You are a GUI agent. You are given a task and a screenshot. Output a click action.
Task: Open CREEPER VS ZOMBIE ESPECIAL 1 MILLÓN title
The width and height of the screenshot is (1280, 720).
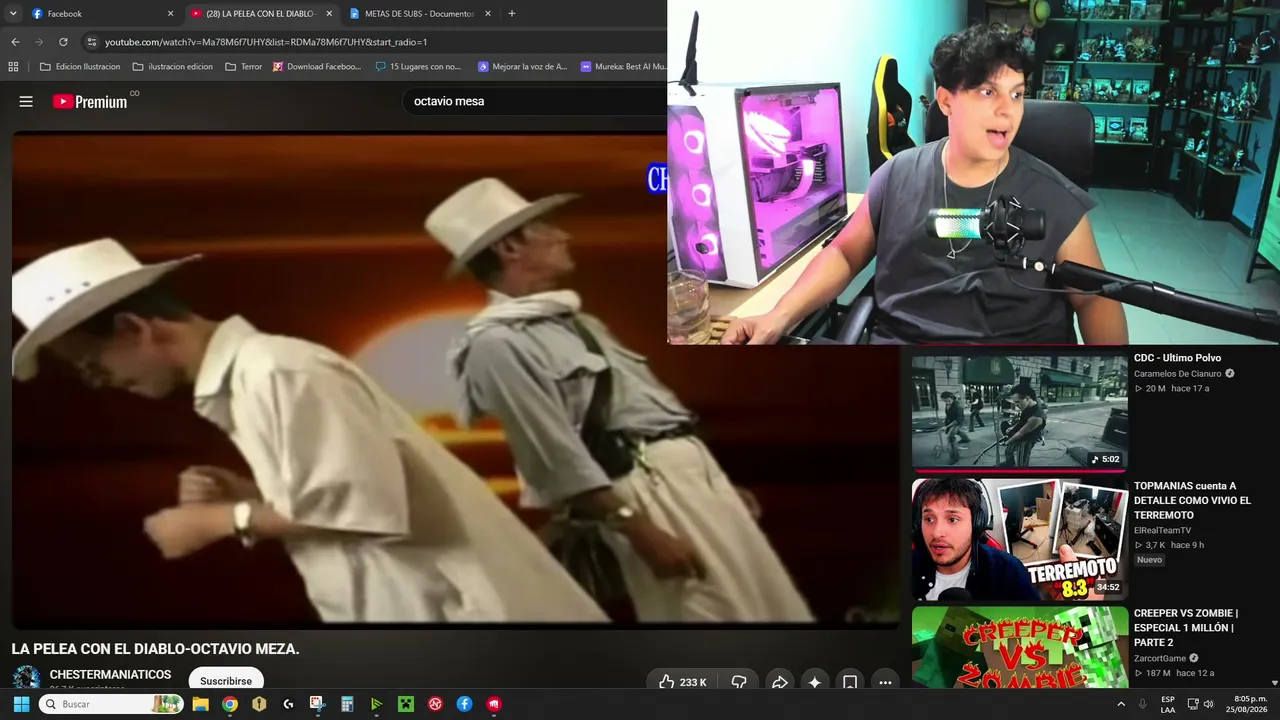tap(1186, 628)
